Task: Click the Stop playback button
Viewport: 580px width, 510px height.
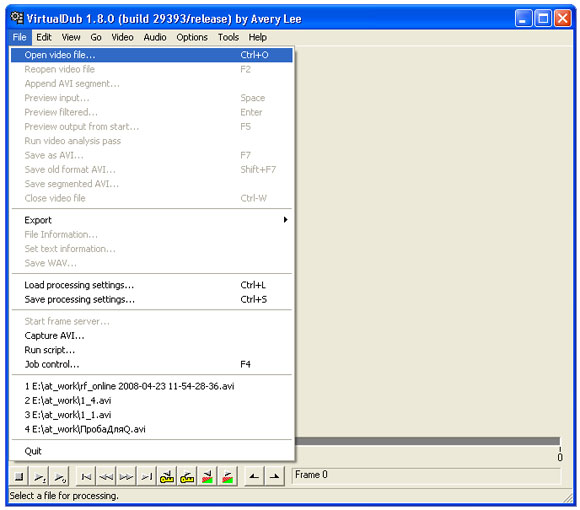Action: tap(19, 477)
